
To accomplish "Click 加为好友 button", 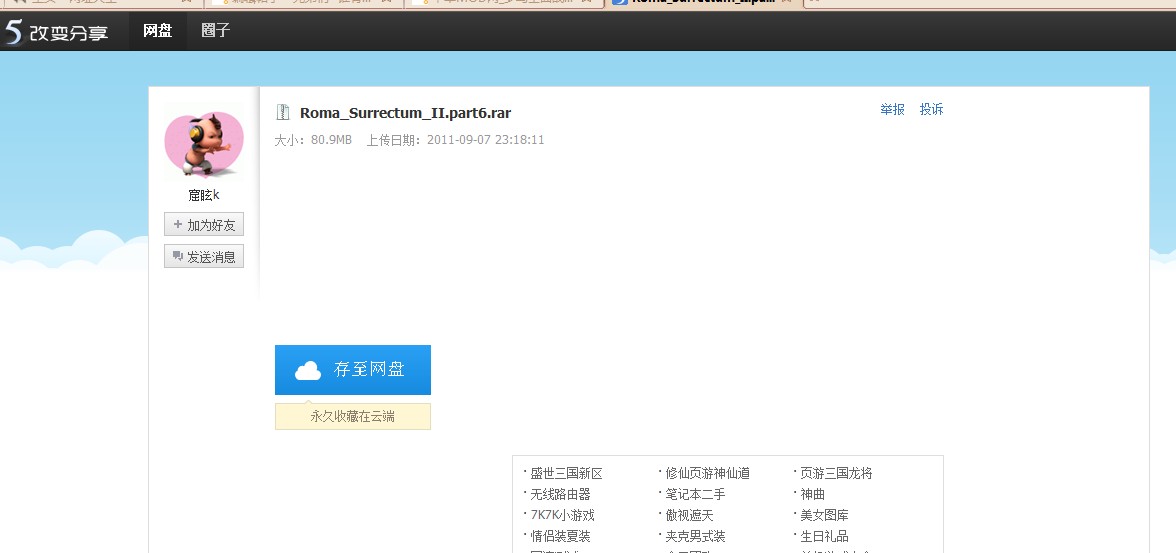I will 204,225.
